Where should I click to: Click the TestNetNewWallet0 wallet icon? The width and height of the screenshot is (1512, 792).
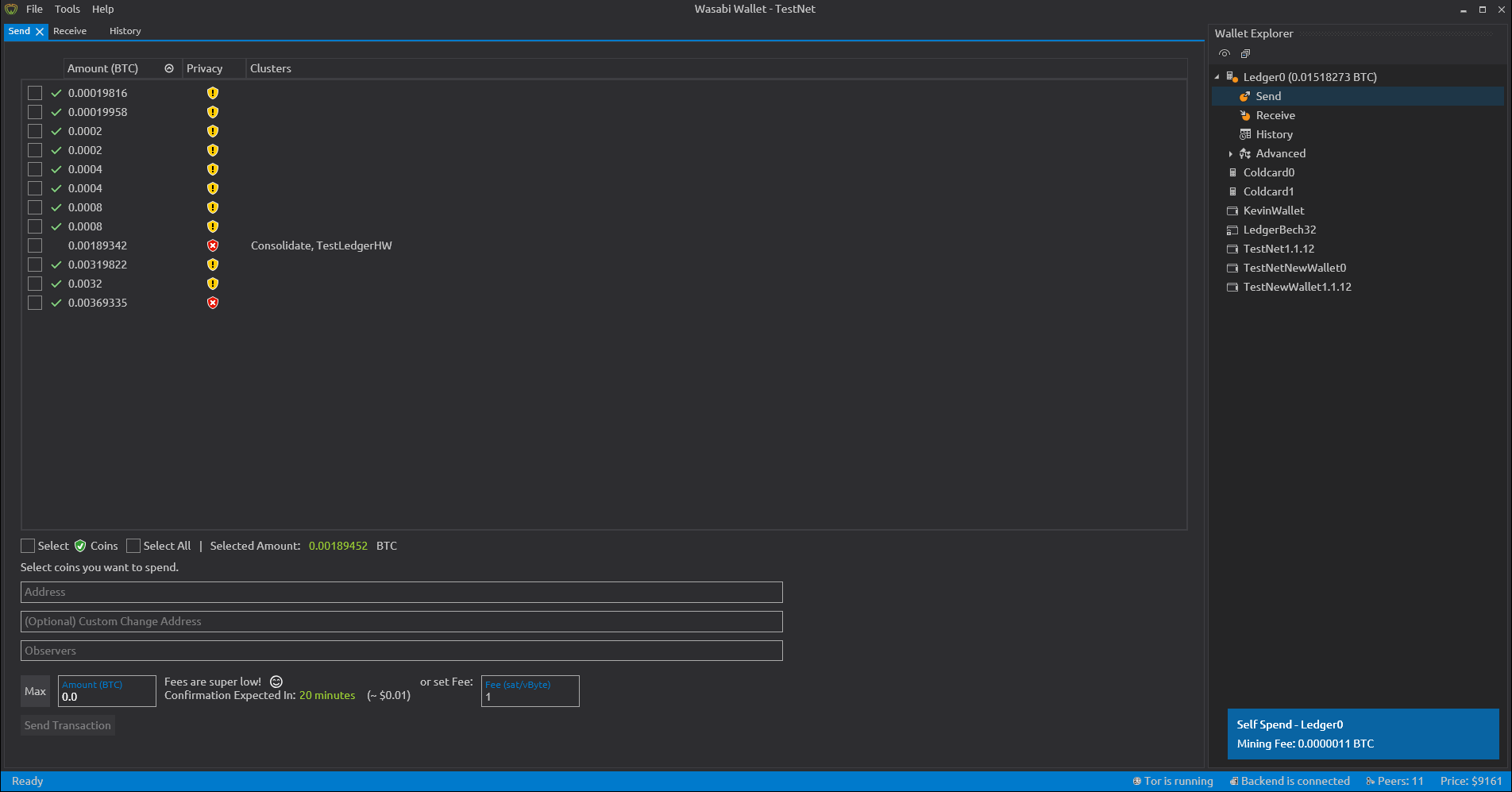coord(1232,268)
